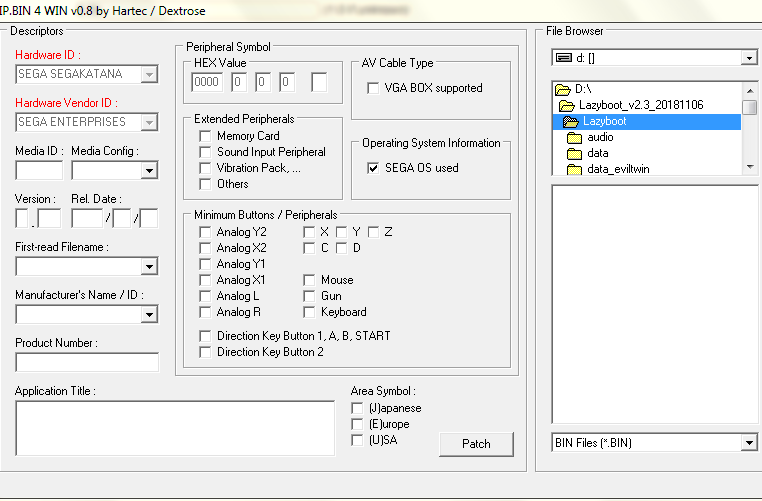Click folder tree scroll up arrow
762x501 pixels.
750,91
